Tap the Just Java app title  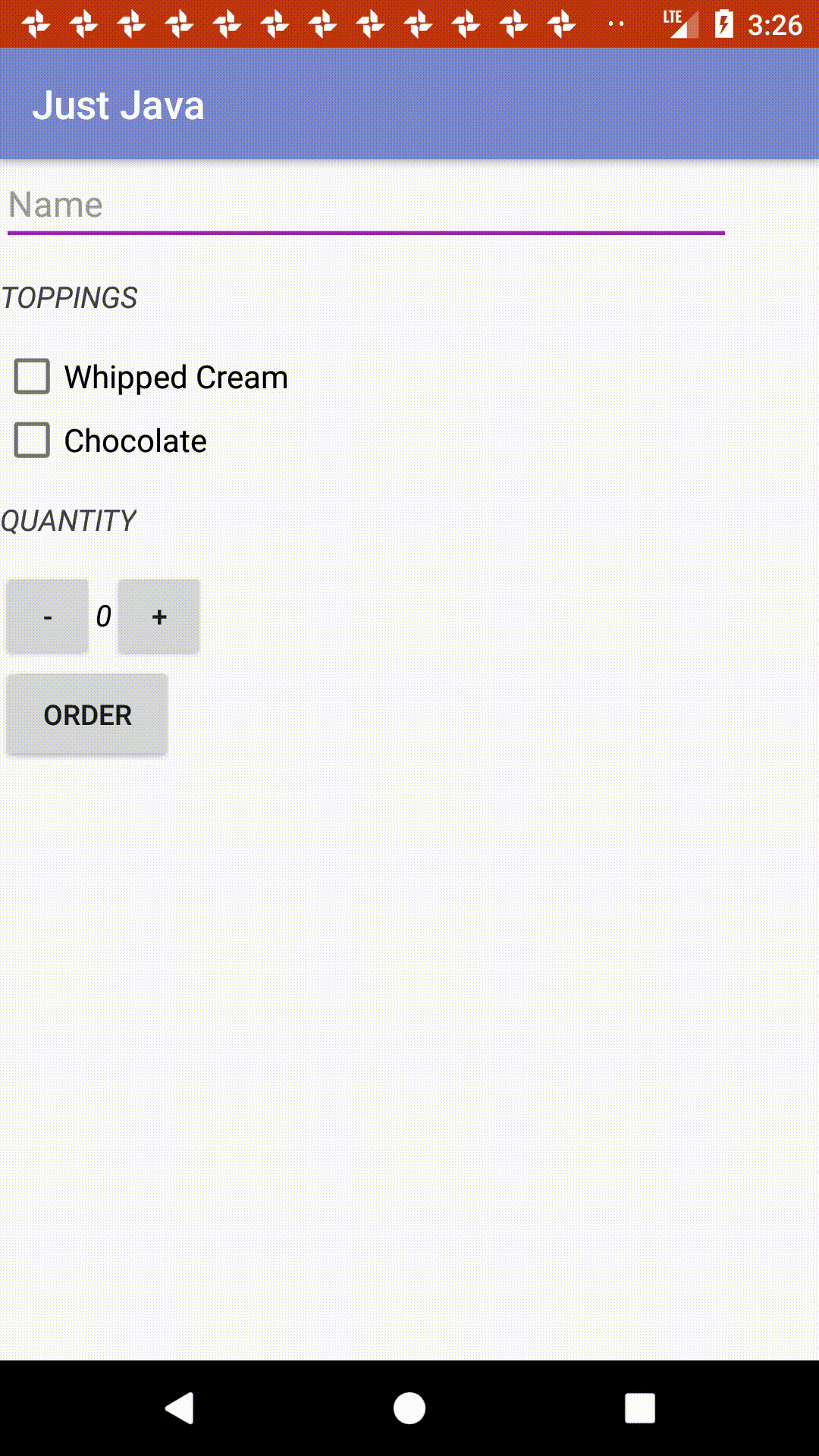118,105
